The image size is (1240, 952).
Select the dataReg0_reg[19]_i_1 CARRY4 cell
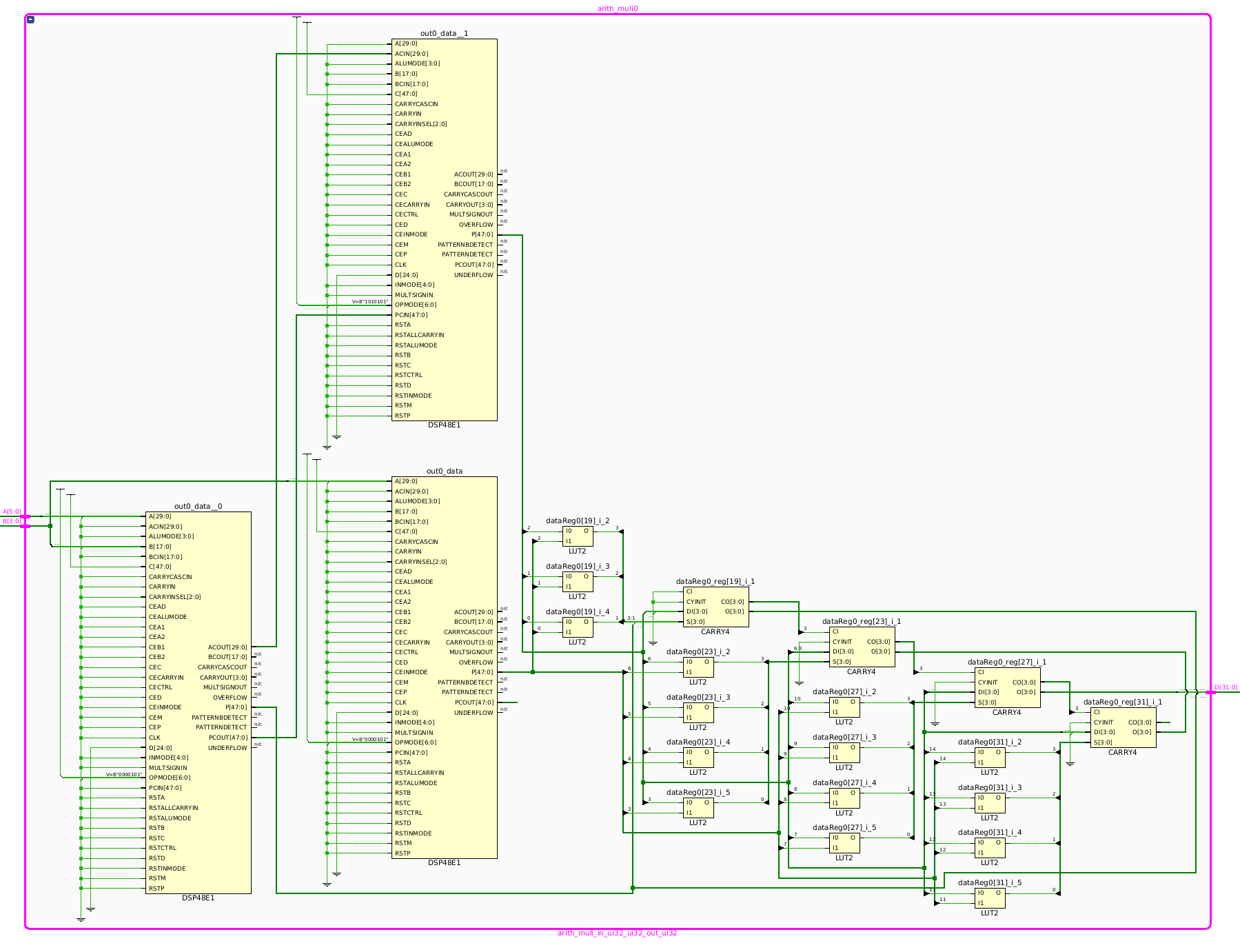(715, 607)
